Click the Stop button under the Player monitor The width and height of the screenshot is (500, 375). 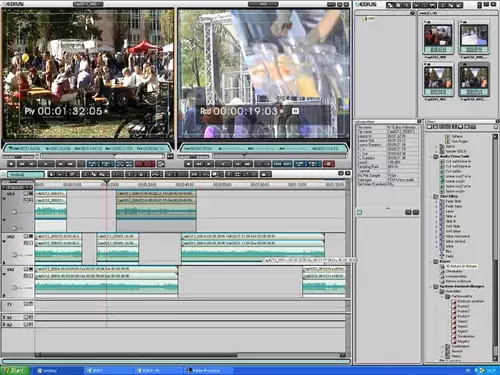[11, 164]
